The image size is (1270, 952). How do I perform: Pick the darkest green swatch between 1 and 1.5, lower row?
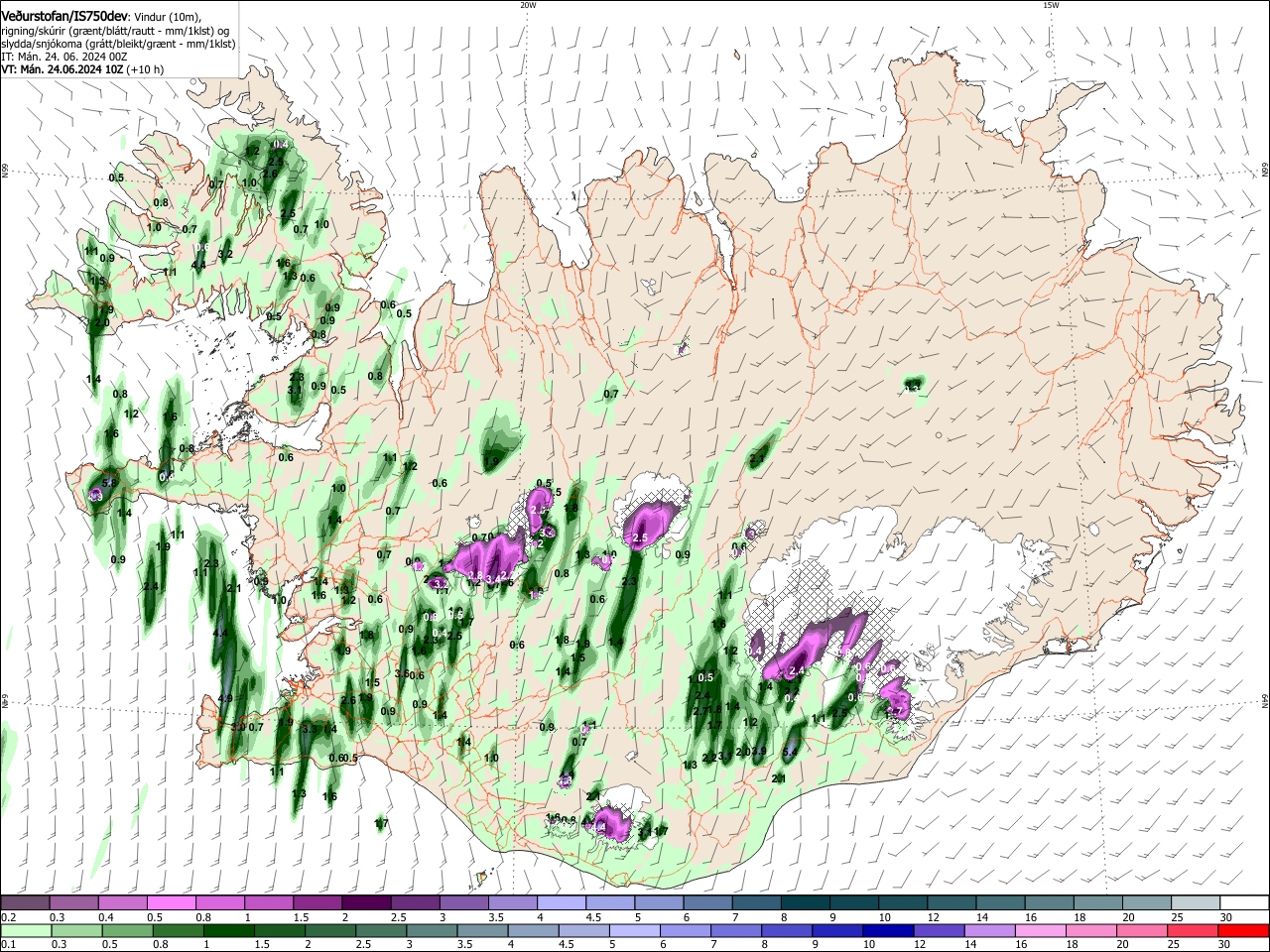228,931
